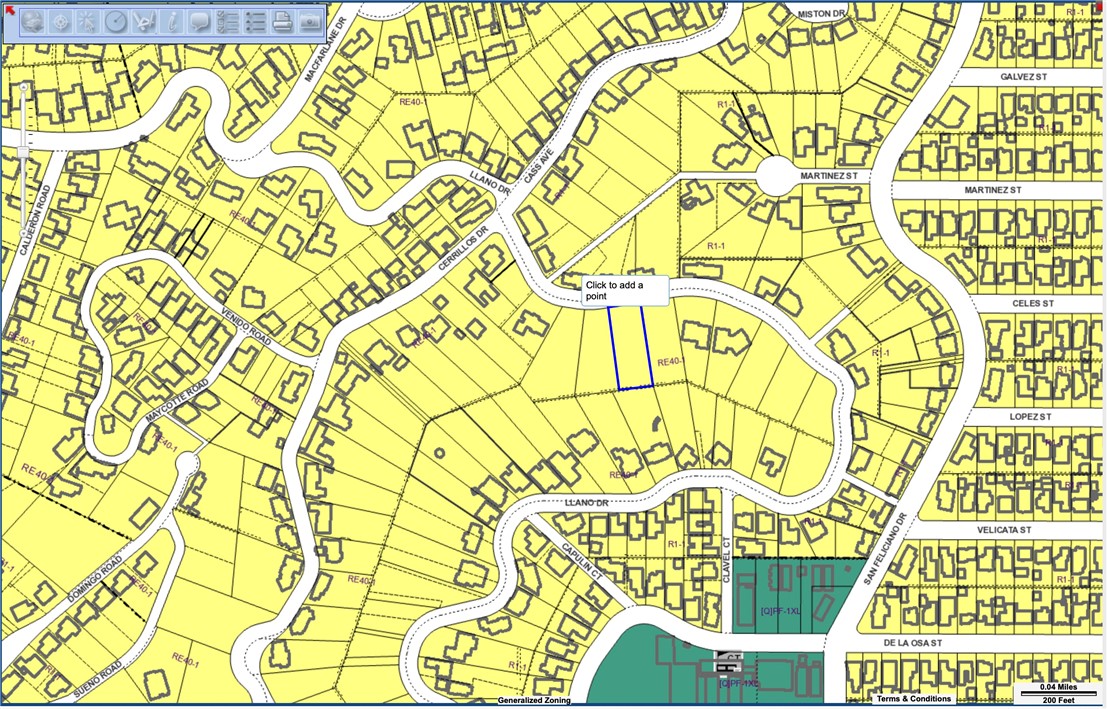Image resolution: width=1107 pixels, height=709 pixels.
Task: Click the target locate icon in toolbar
Action: [x=60, y=21]
